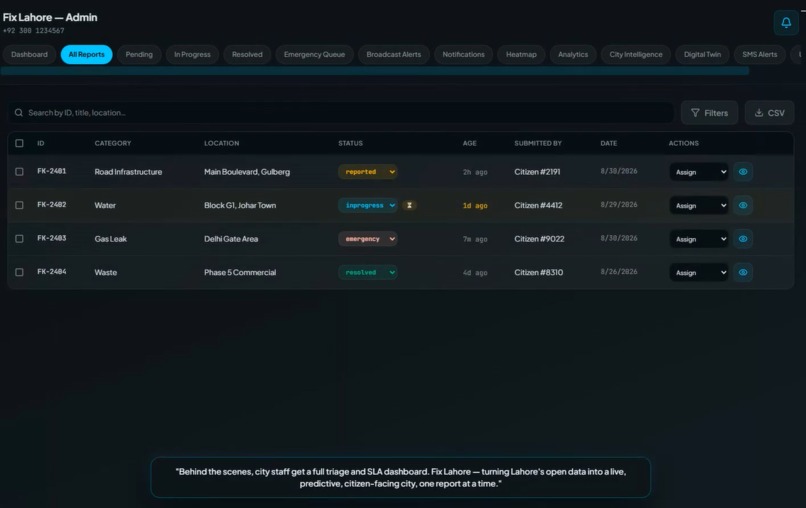
Task: Open the notifications bell icon
Action: click(786, 23)
